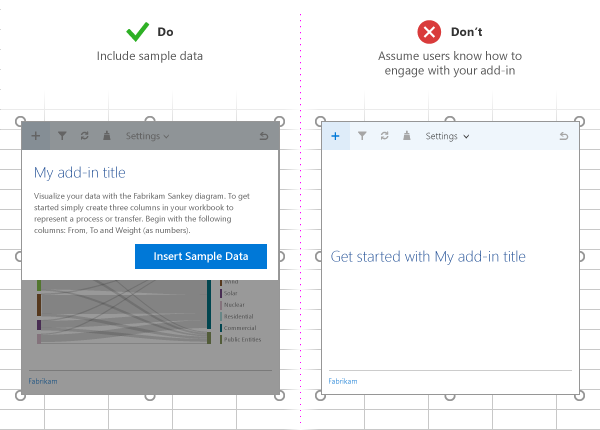Click the red Don't X icon
The height and width of the screenshot is (430, 600).
(x=429, y=32)
